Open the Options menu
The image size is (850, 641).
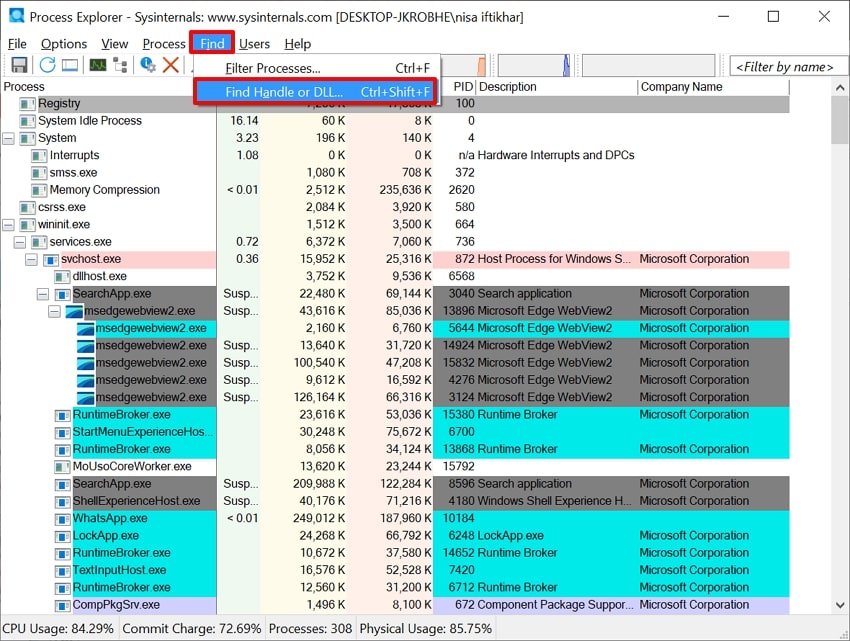(x=64, y=44)
